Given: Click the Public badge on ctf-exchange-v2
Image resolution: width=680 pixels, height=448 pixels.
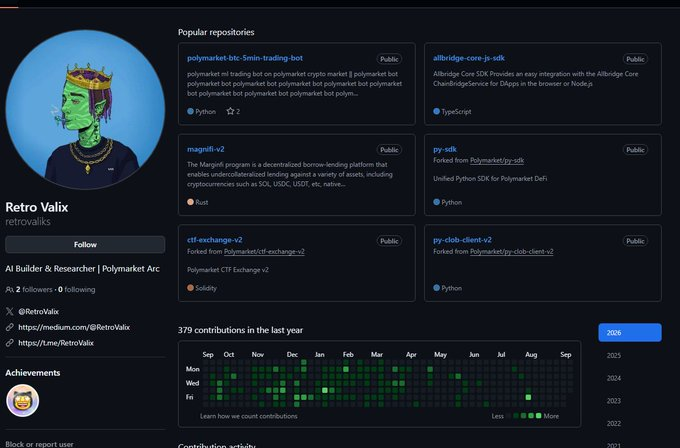Looking at the screenshot, I should [x=389, y=241].
